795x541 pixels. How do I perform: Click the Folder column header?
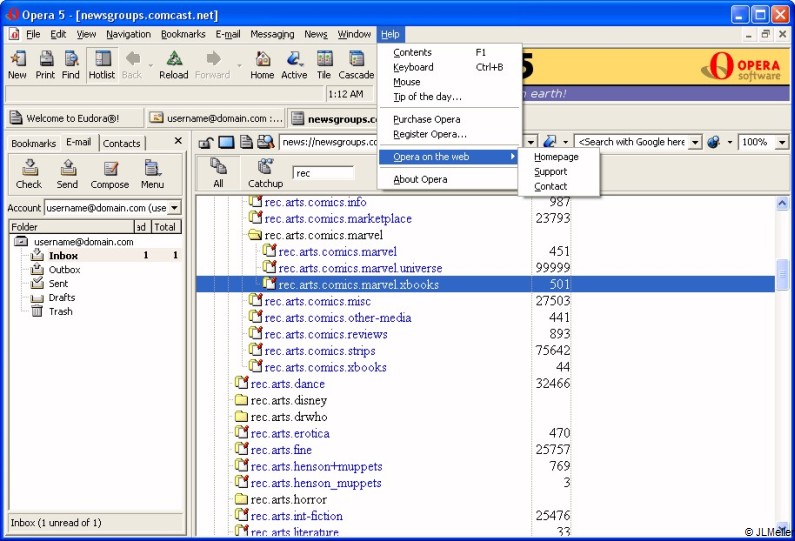click(71, 227)
